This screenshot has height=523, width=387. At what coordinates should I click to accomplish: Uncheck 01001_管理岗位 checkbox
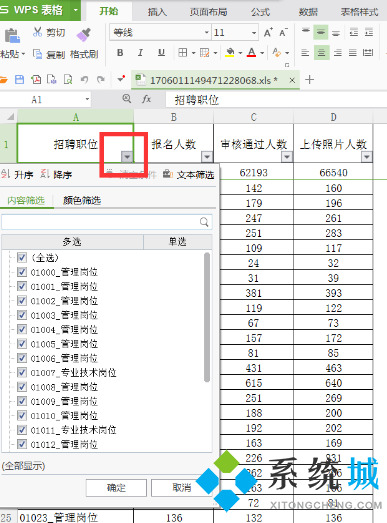coord(22,286)
